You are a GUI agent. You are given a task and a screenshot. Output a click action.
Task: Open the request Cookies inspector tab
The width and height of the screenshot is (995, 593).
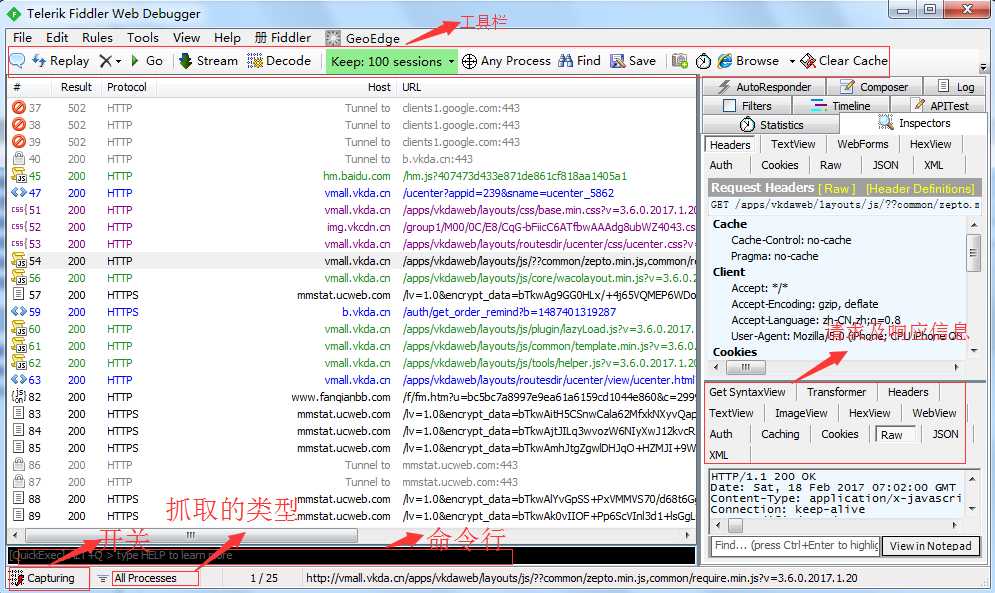780,165
